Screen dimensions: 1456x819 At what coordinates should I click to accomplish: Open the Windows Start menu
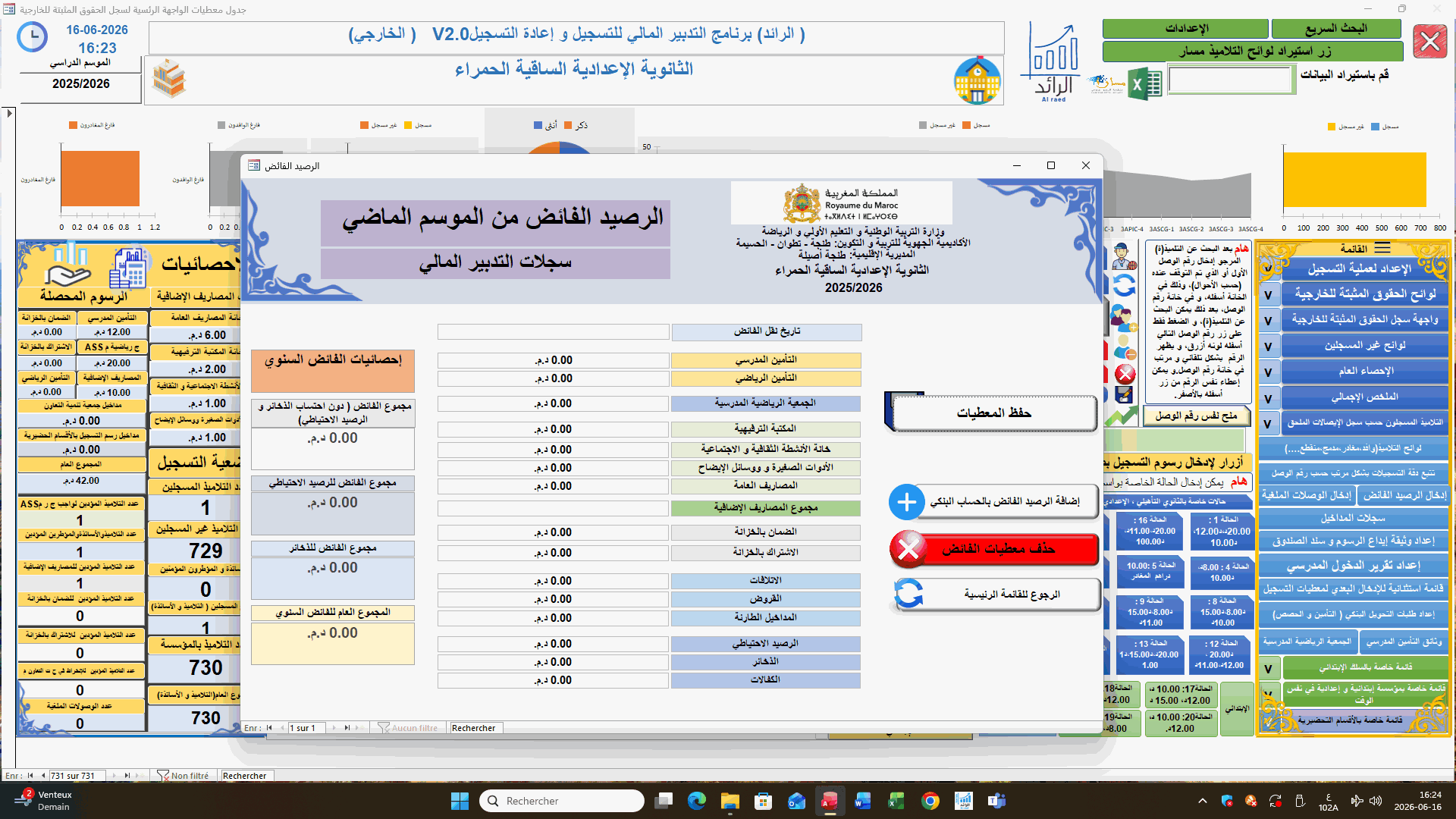point(460,801)
